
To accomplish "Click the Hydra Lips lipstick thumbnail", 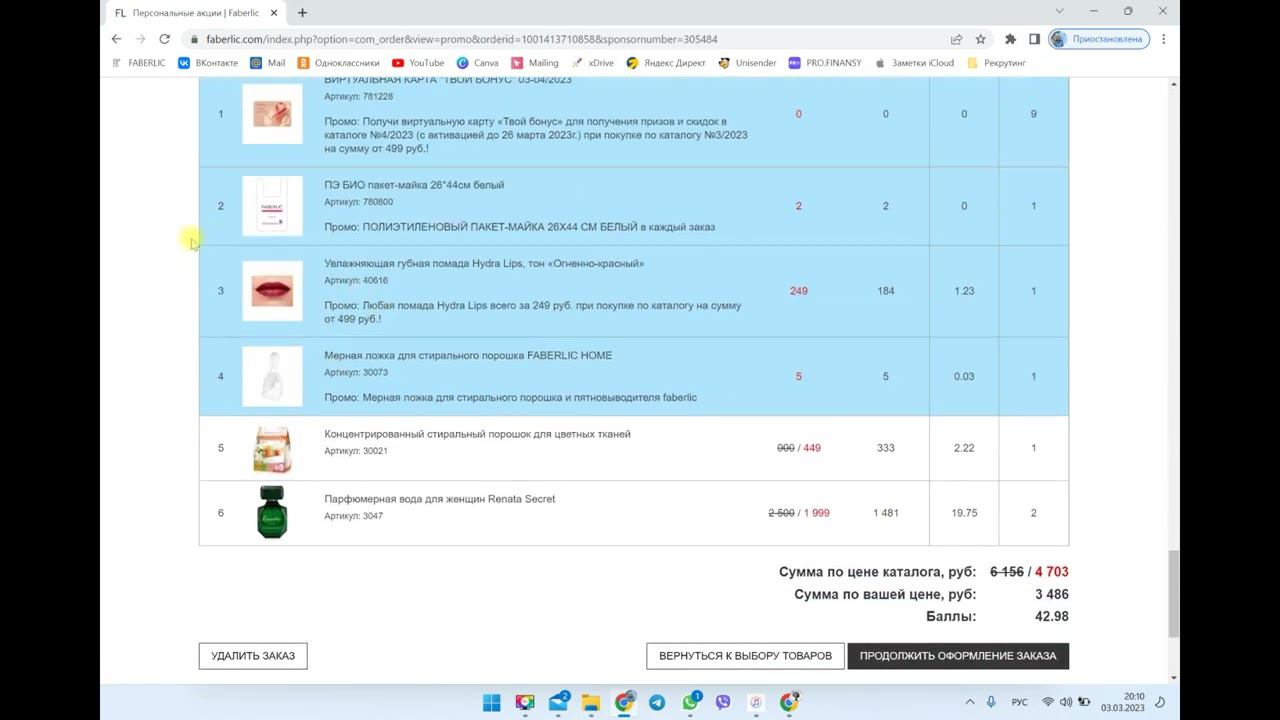I will pos(272,291).
